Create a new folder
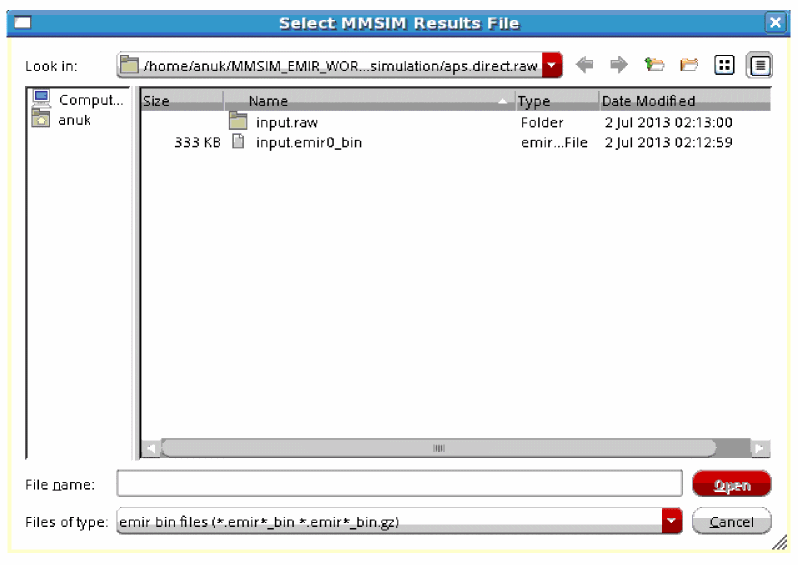 click(x=689, y=65)
